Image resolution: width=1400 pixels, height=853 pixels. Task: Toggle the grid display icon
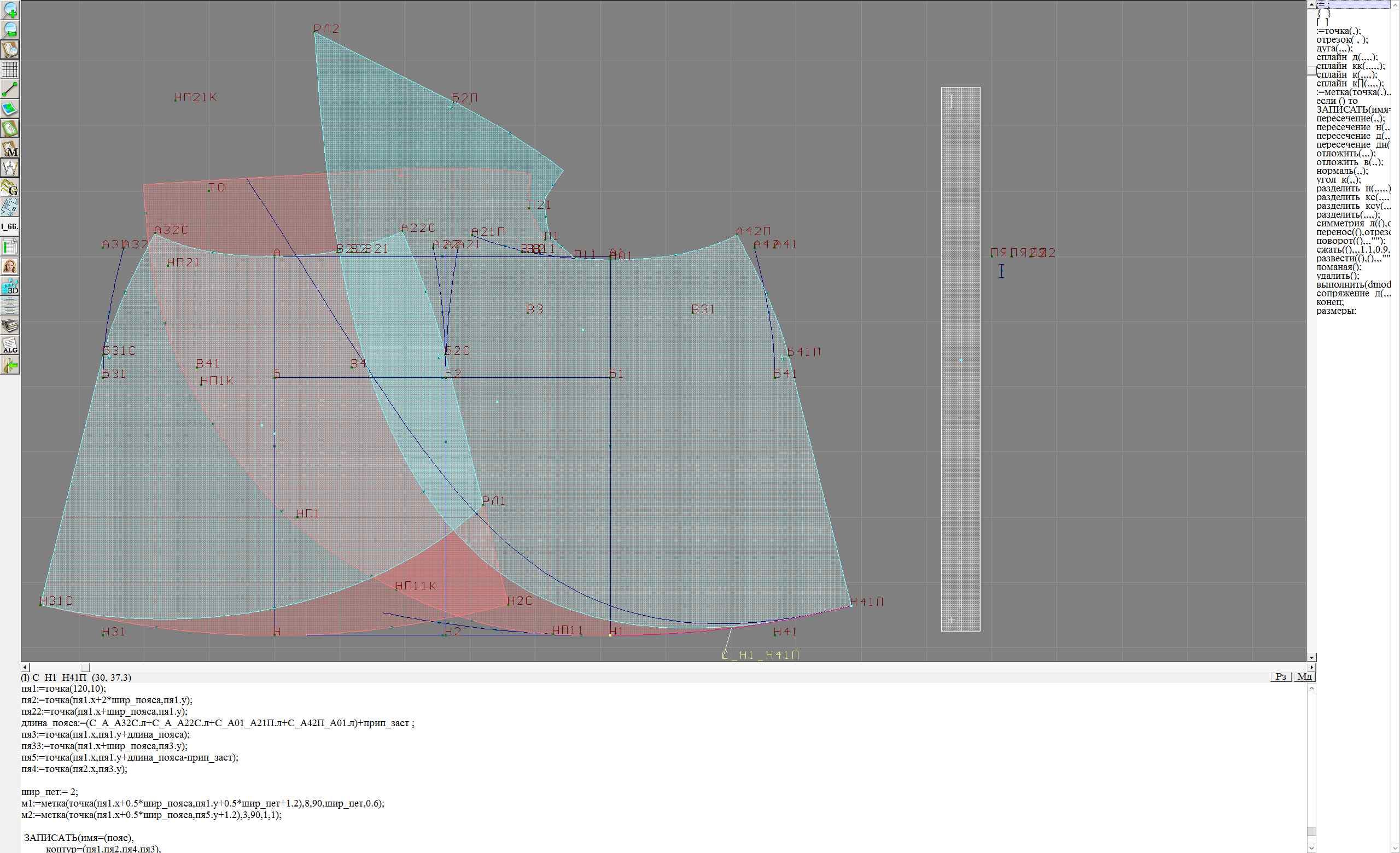(10, 69)
